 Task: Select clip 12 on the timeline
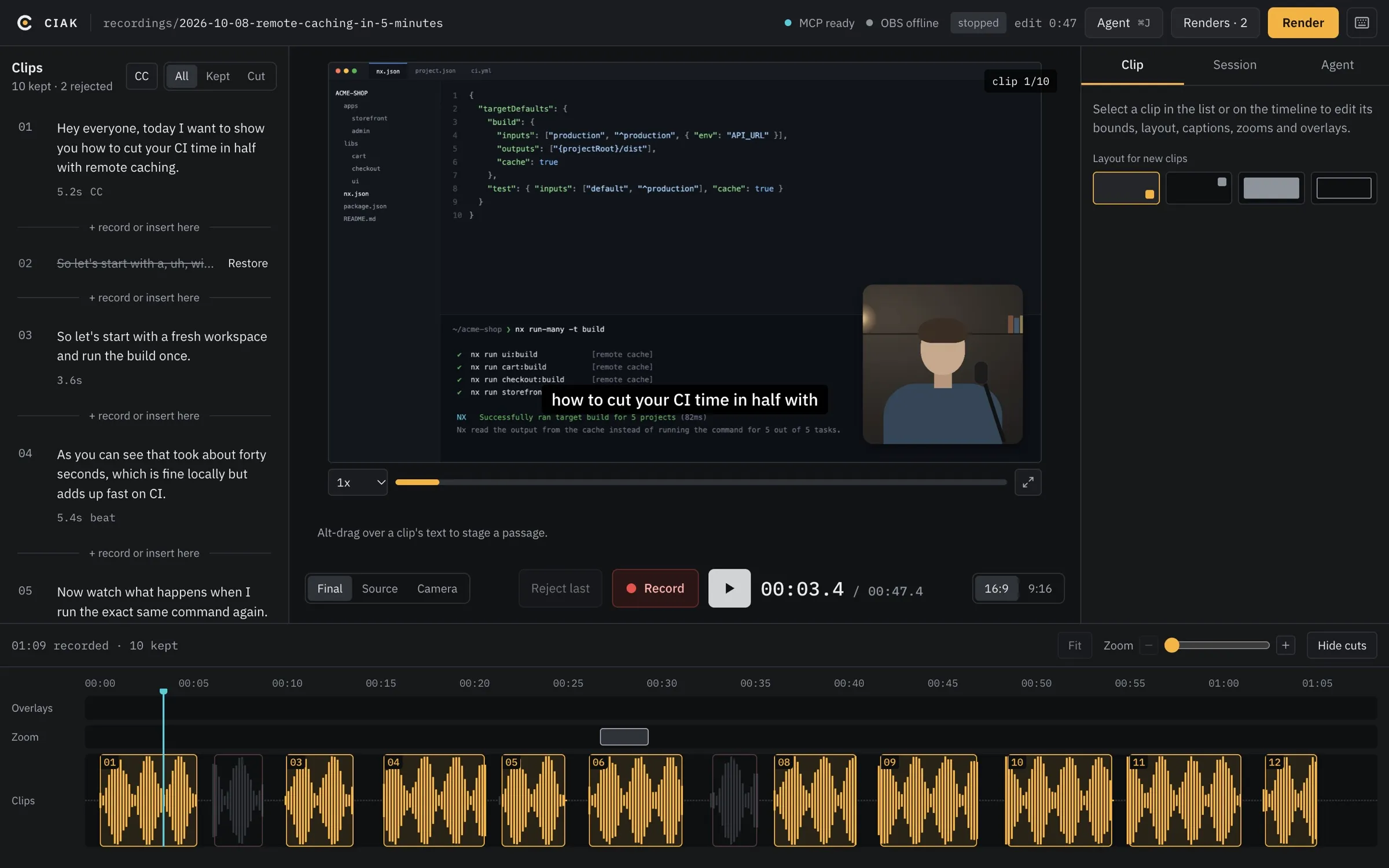[1291, 800]
